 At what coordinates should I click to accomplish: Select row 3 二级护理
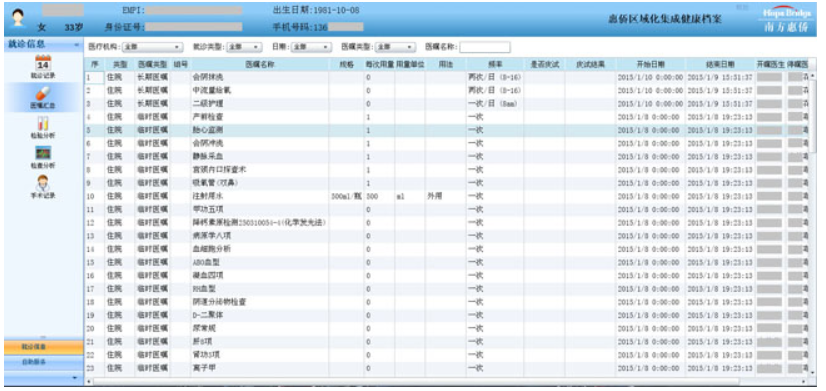coord(447,103)
